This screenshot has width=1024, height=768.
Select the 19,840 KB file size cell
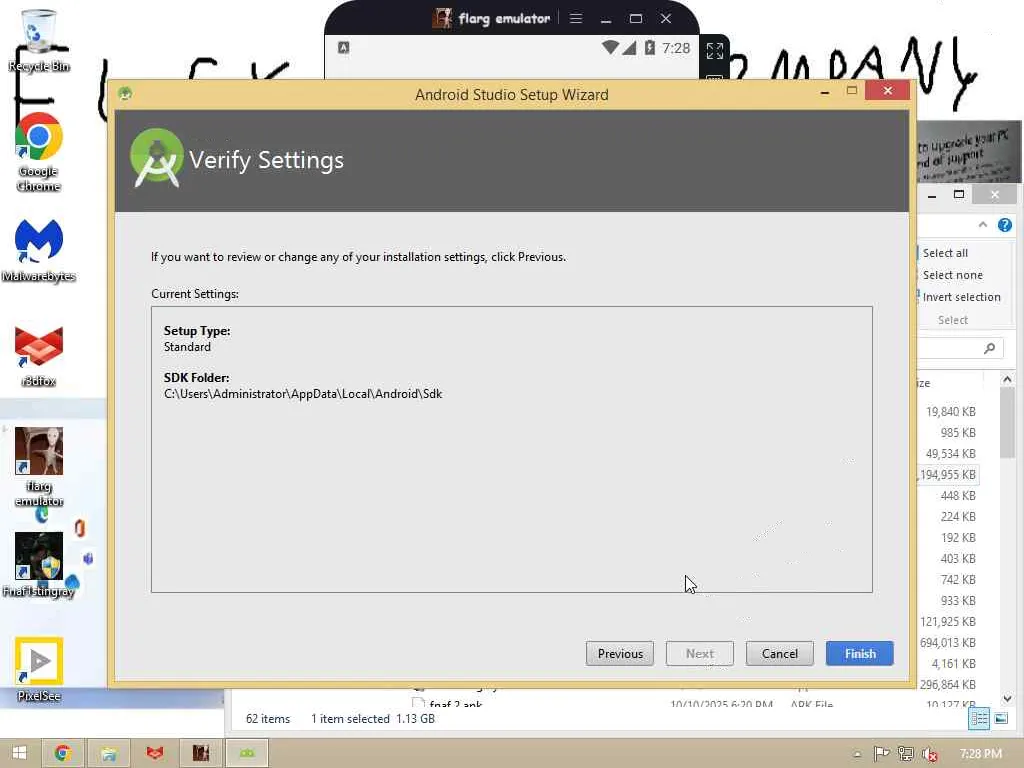pyautogui.click(x=950, y=412)
